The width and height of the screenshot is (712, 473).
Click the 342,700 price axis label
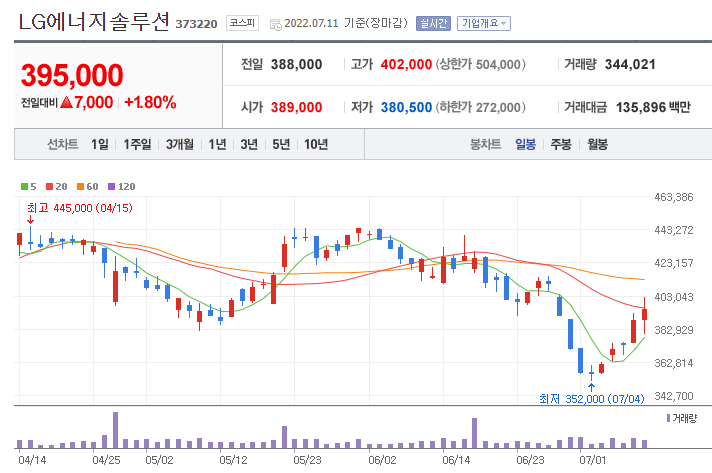(673, 396)
